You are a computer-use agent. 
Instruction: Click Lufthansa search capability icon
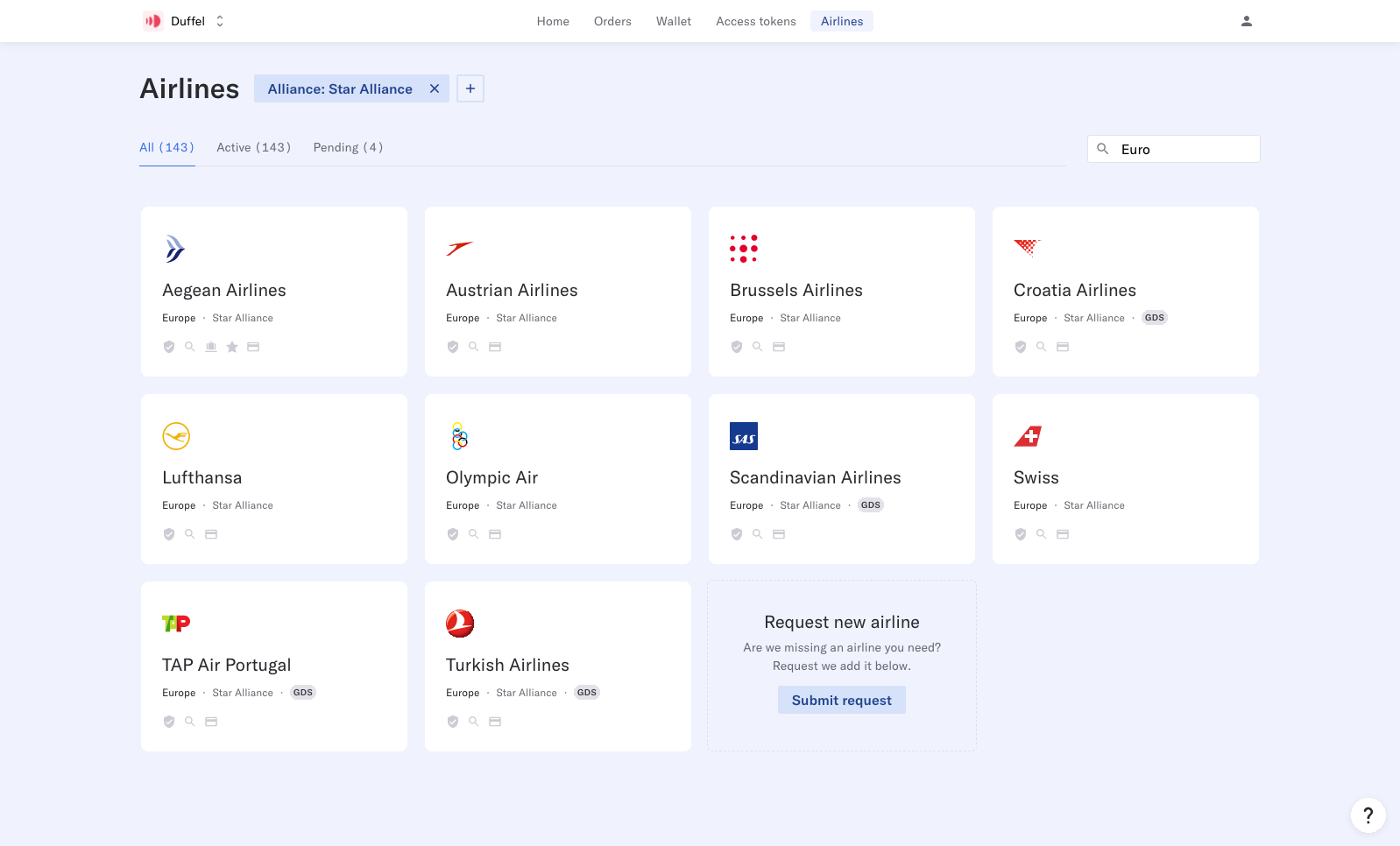[190, 534]
